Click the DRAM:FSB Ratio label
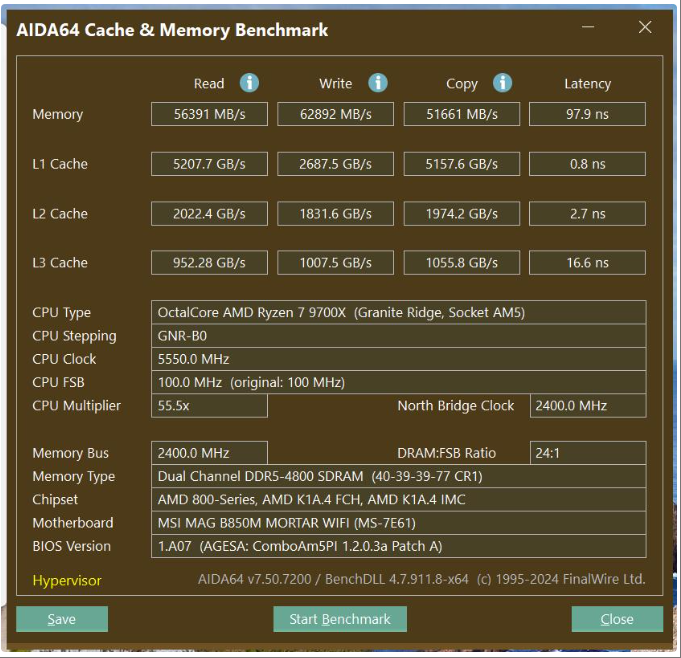 tap(446, 453)
